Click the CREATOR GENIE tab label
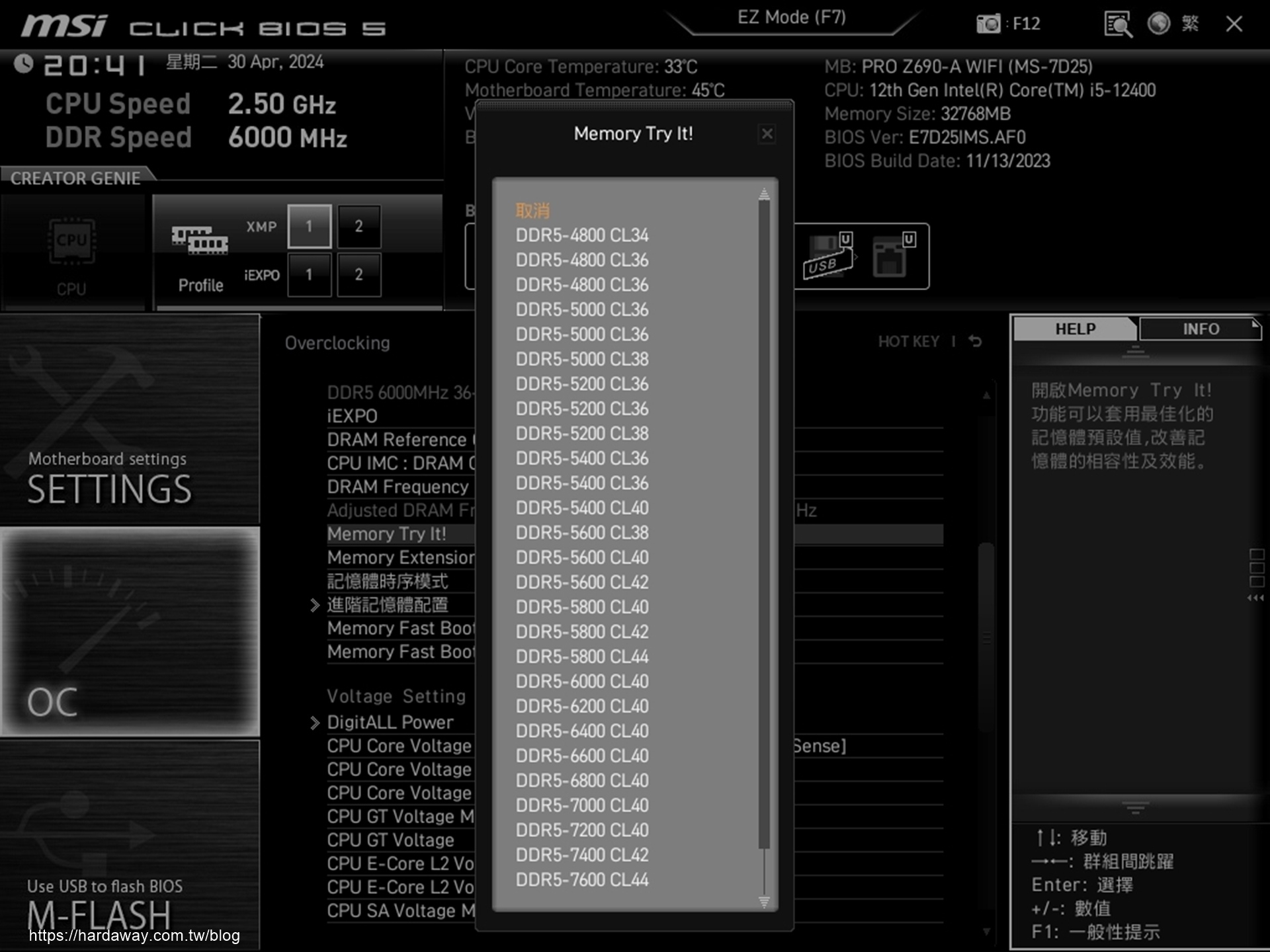This screenshot has width=1270, height=952. 75,178
